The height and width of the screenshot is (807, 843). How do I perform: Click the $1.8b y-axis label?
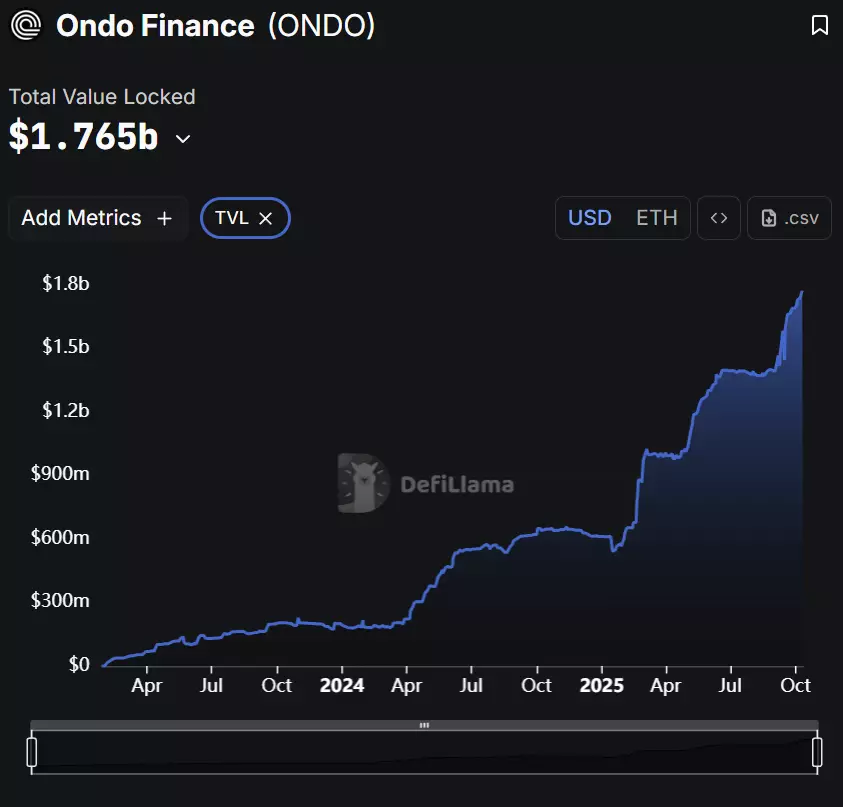pos(66,283)
